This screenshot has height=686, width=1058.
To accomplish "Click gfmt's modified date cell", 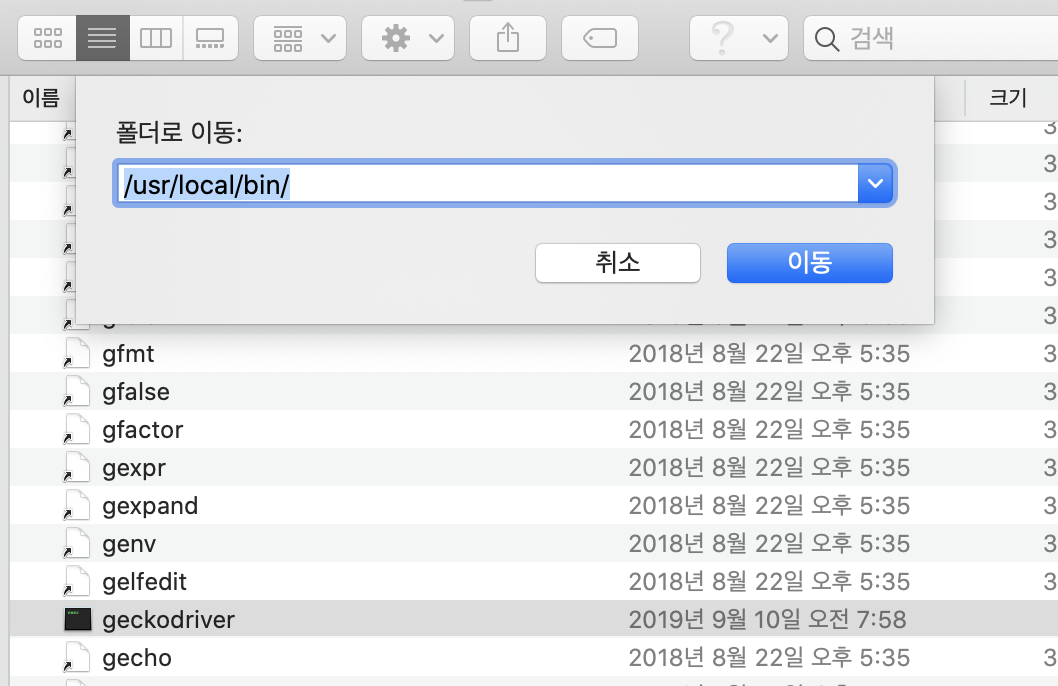I will pos(769,353).
